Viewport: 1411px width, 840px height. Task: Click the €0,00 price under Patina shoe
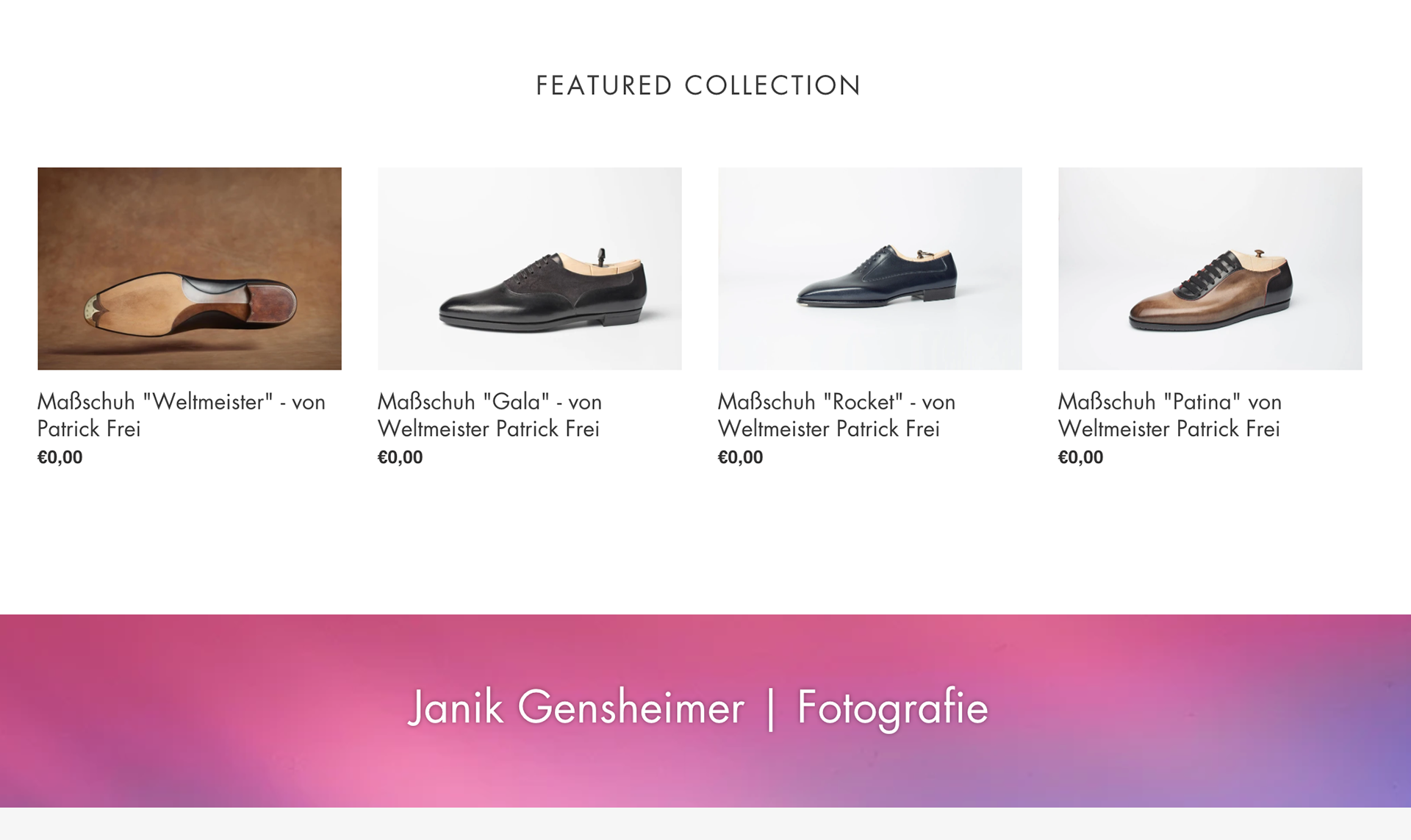[x=1081, y=457]
